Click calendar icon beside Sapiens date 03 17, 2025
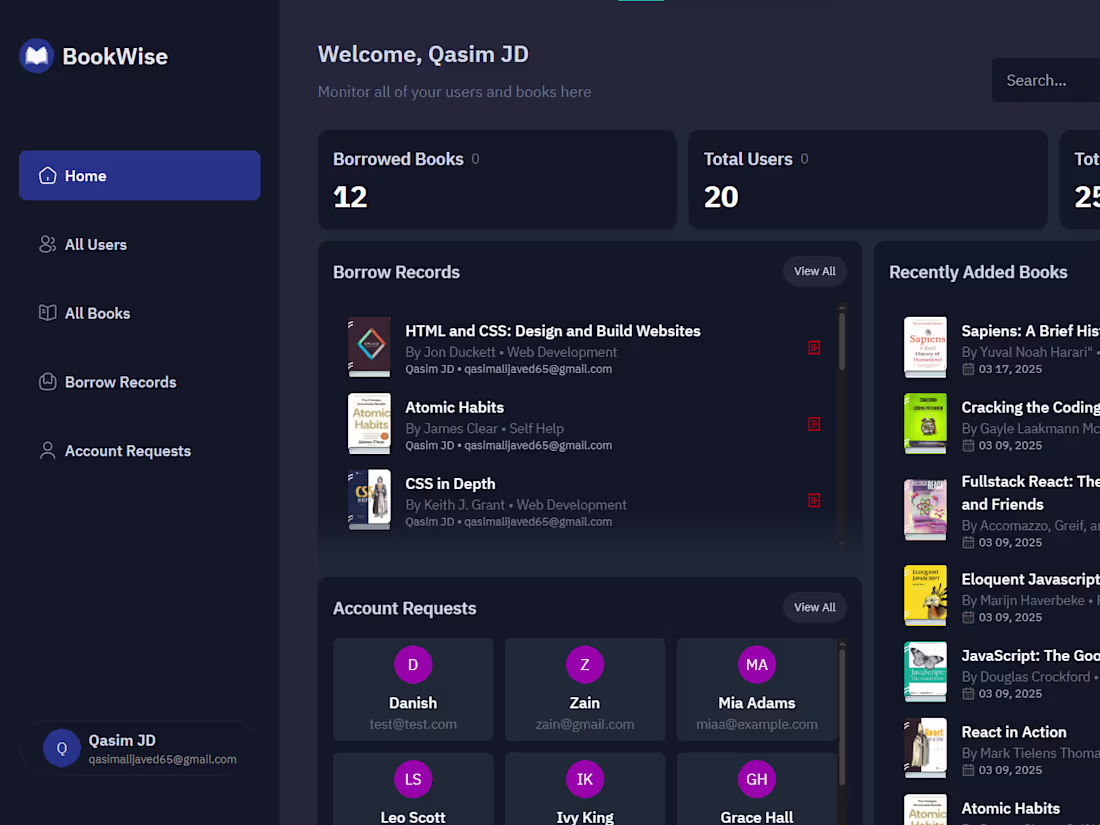This screenshot has width=1100, height=825. tap(968, 369)
